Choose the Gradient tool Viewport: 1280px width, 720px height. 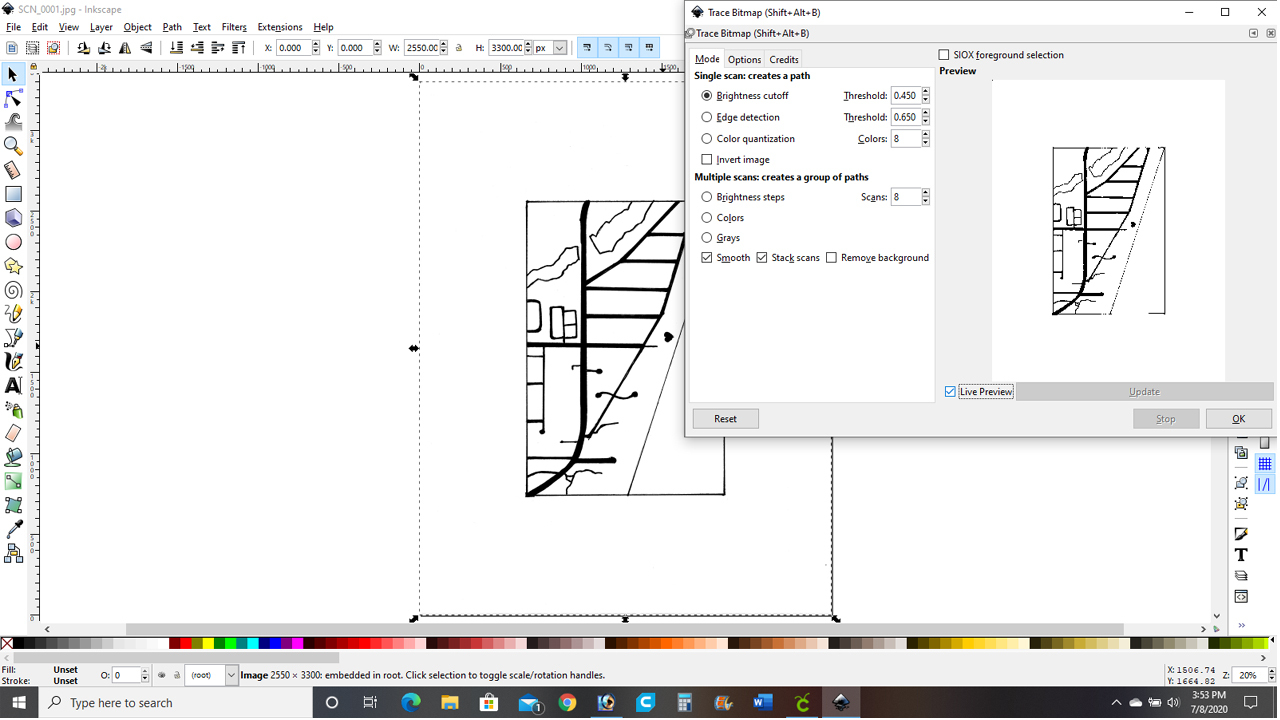13,482
